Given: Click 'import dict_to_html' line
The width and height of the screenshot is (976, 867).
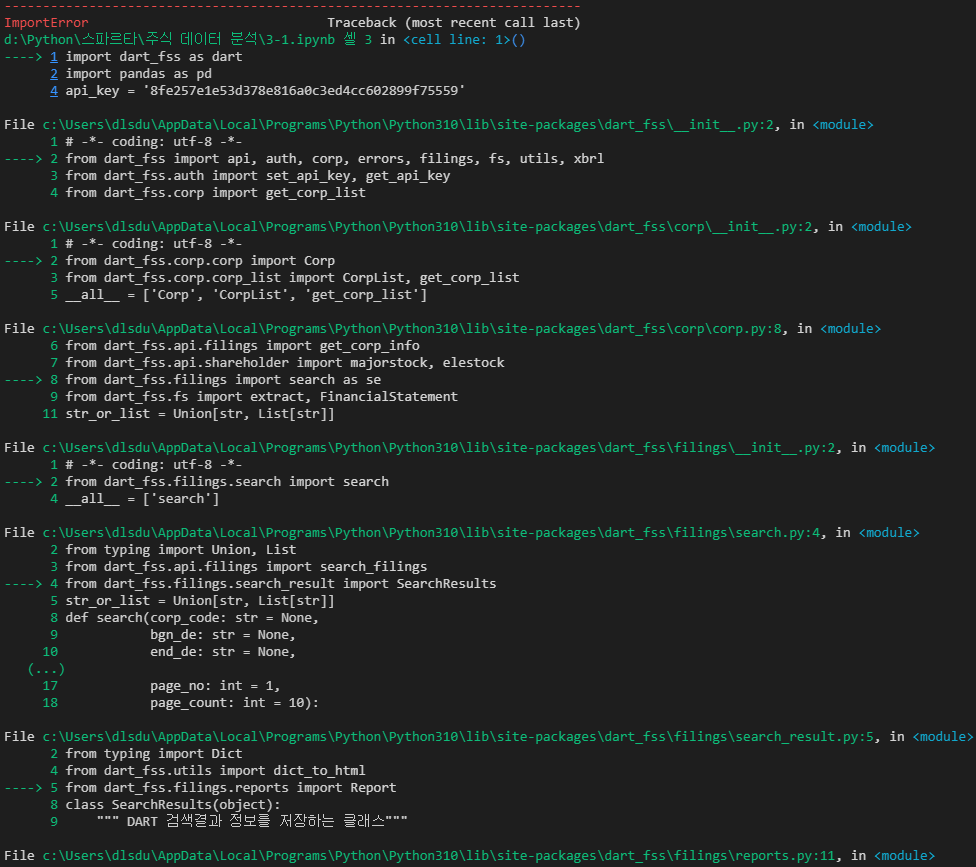Looking at the screenshot, I should (215, 771).
